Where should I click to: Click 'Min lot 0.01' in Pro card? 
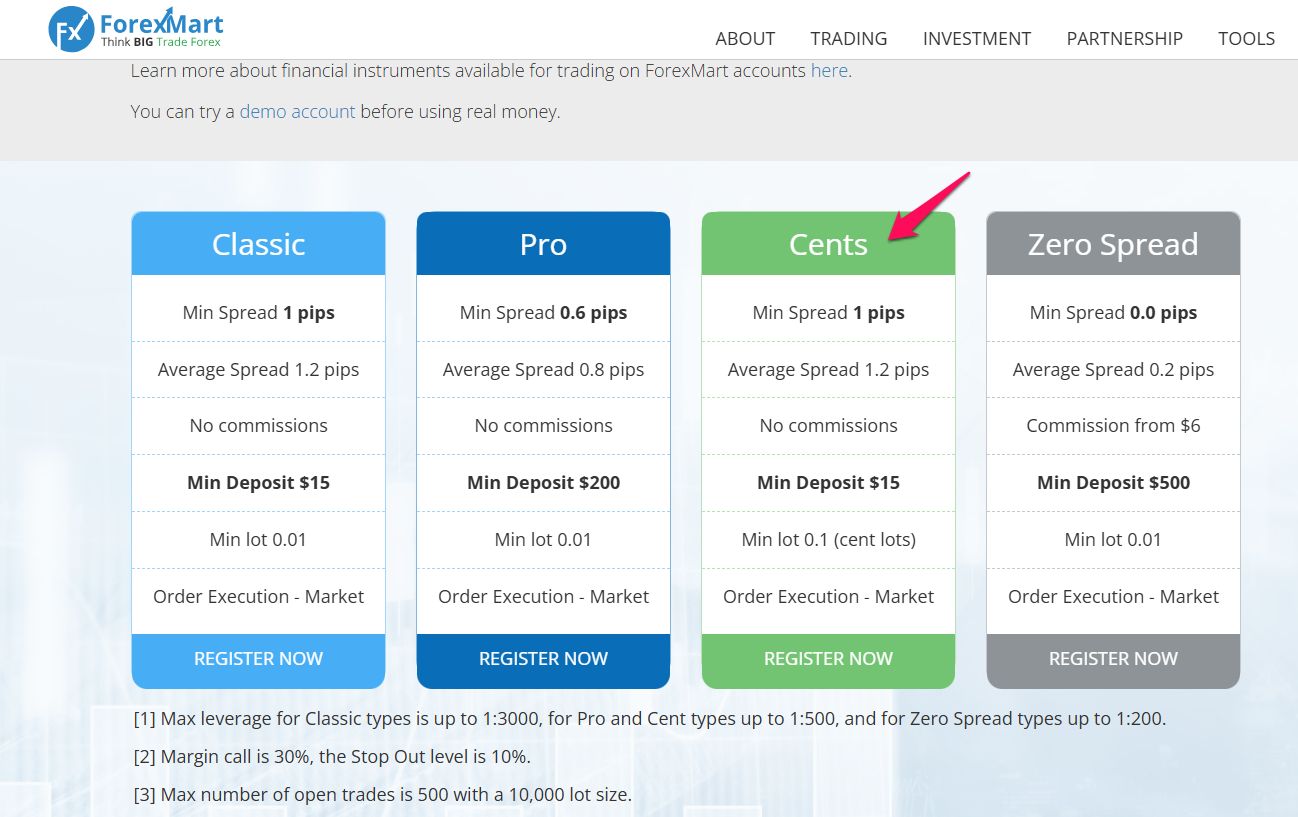543,540
